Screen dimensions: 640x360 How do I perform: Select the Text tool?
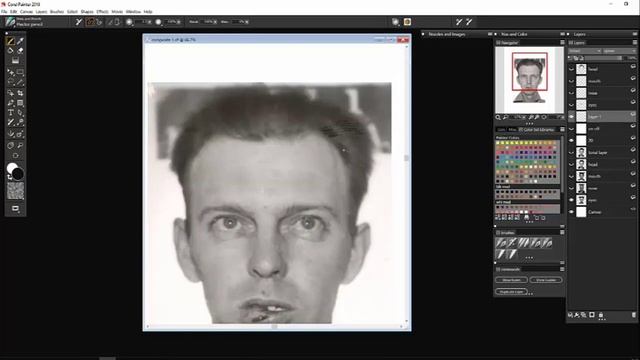(11, 113)
